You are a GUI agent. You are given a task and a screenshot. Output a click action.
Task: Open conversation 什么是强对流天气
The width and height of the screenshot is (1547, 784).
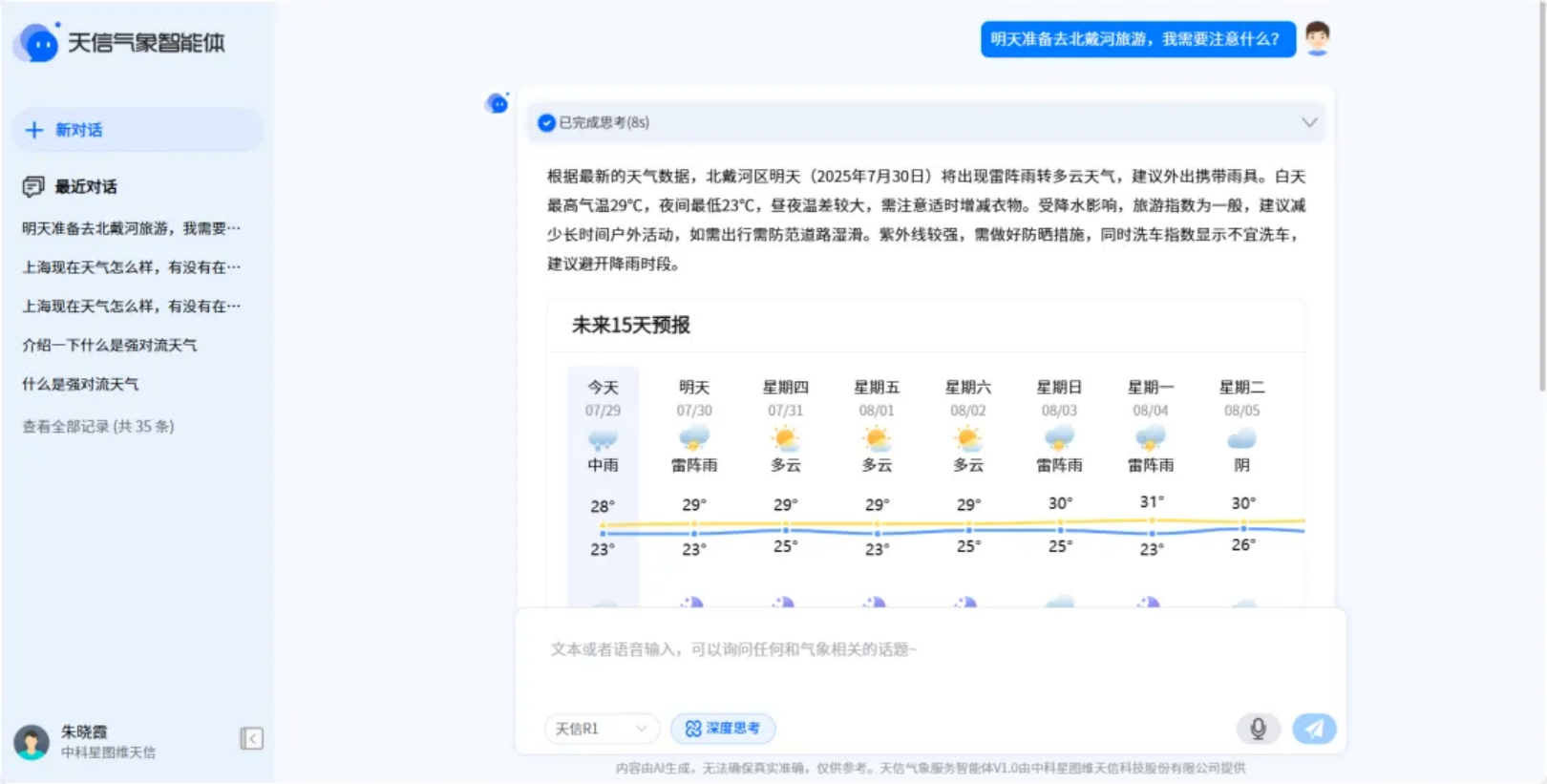pyautogui.click(x=80, y=385)
